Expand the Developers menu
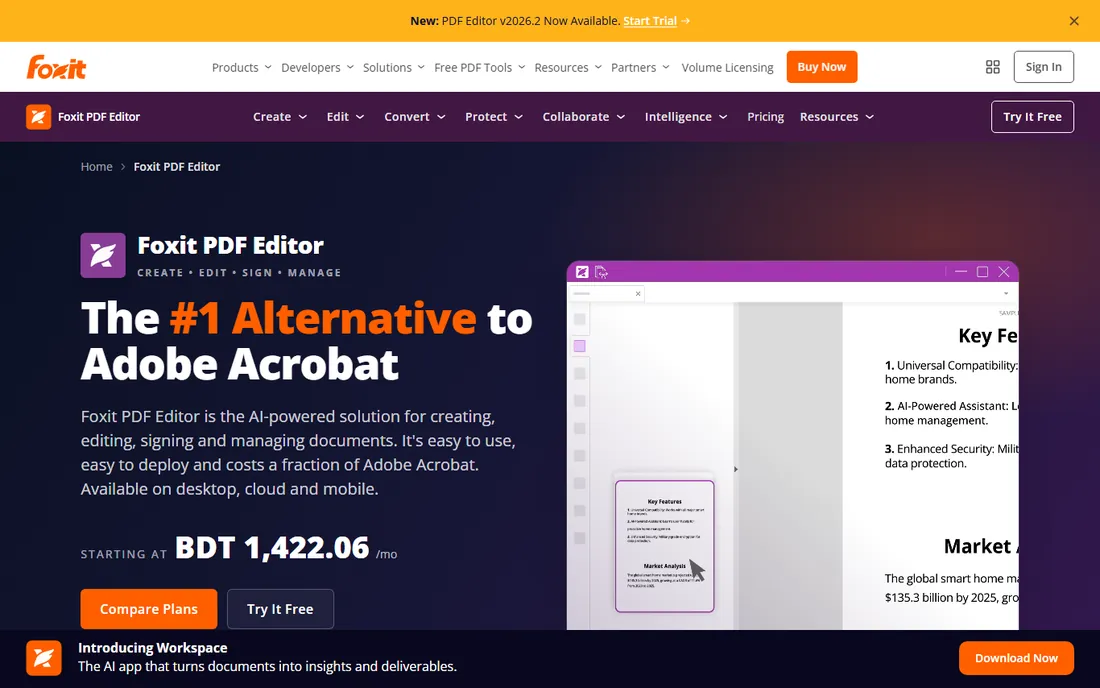 [x=317, y=67]
